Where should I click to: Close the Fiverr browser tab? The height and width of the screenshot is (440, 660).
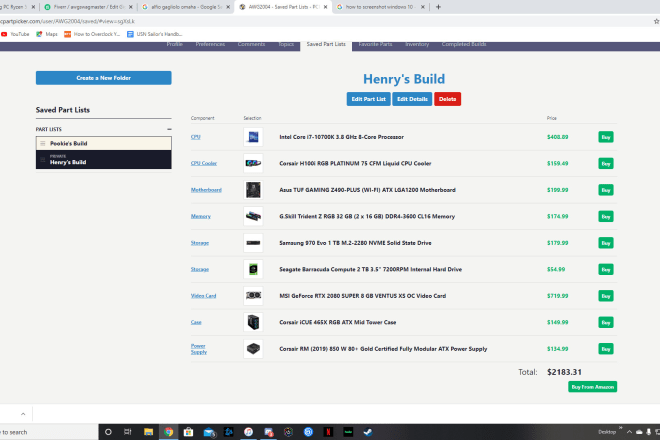130,7
